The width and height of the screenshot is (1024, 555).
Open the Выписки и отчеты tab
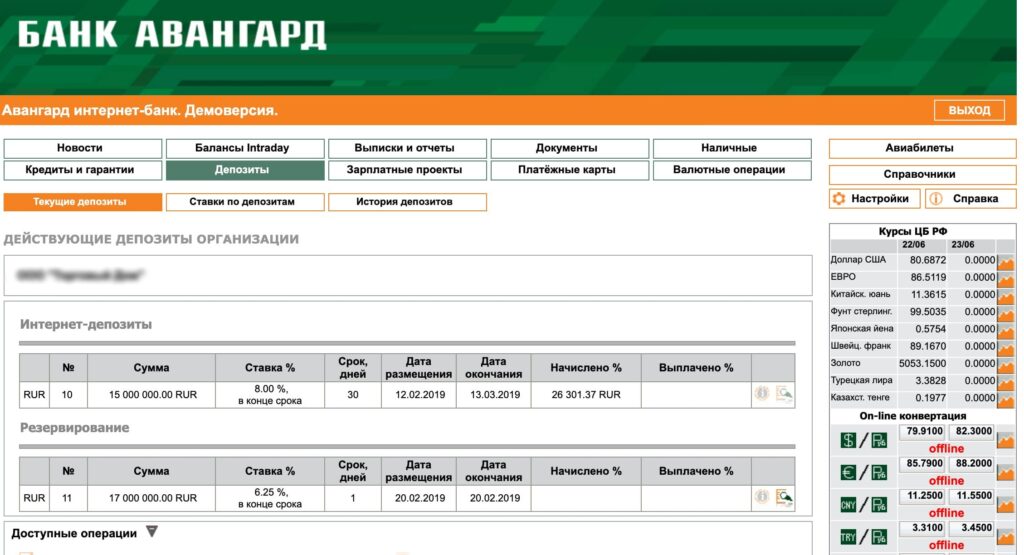(x=407, y=148)
